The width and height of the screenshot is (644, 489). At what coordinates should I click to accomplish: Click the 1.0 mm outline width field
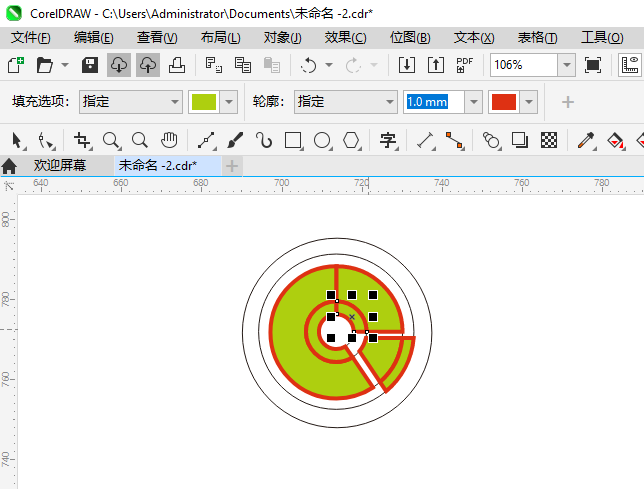click(x=434, y=102)
